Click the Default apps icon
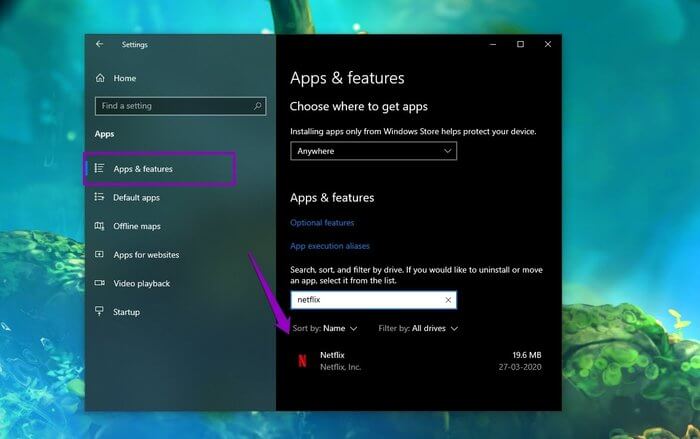The image size is (700, 439). point(100,198)
